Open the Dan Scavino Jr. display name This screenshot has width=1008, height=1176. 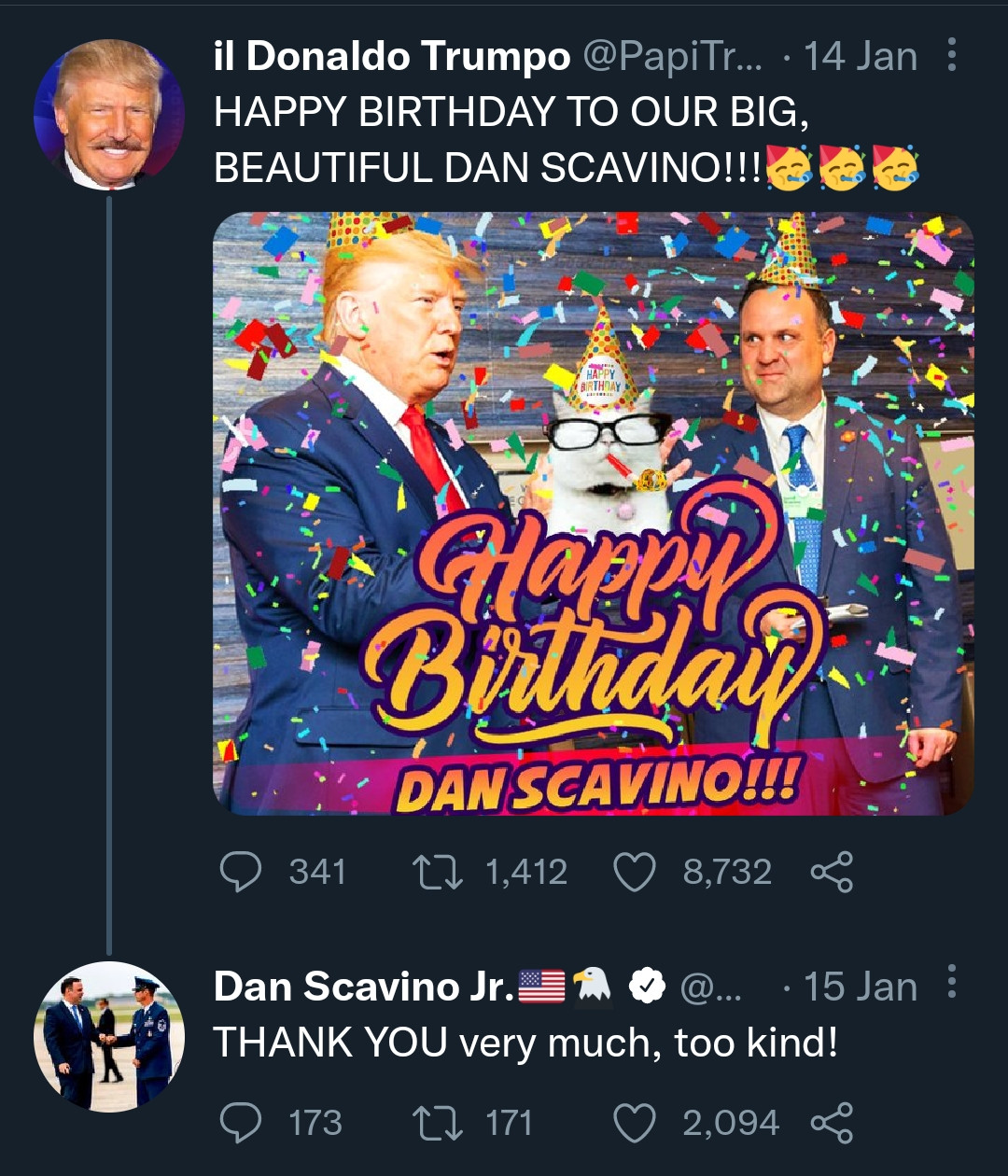[x=363, y=987]
